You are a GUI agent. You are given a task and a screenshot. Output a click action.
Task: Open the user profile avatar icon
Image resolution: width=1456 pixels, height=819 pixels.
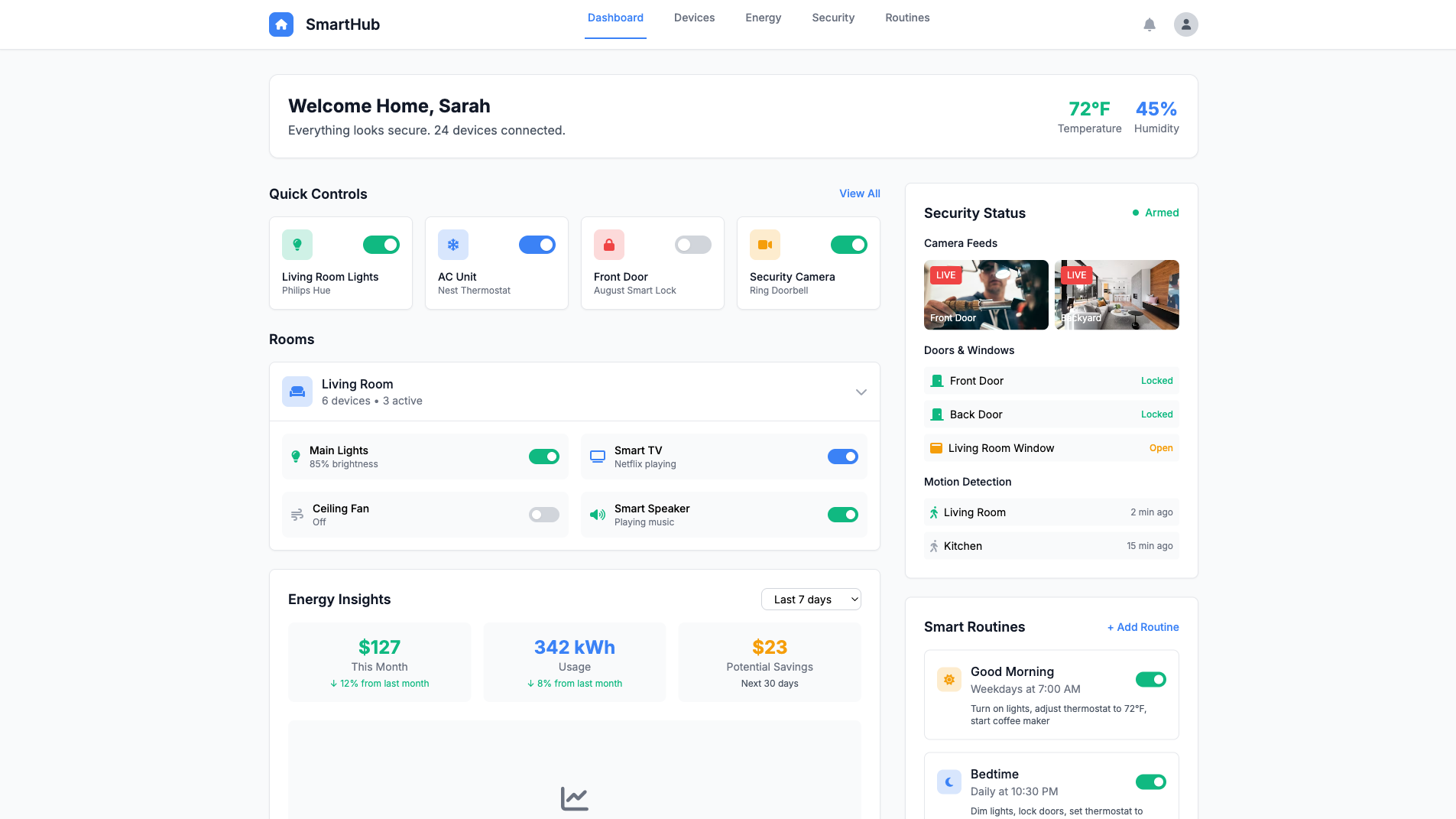pyautogui.click(x=1185, y=24)
